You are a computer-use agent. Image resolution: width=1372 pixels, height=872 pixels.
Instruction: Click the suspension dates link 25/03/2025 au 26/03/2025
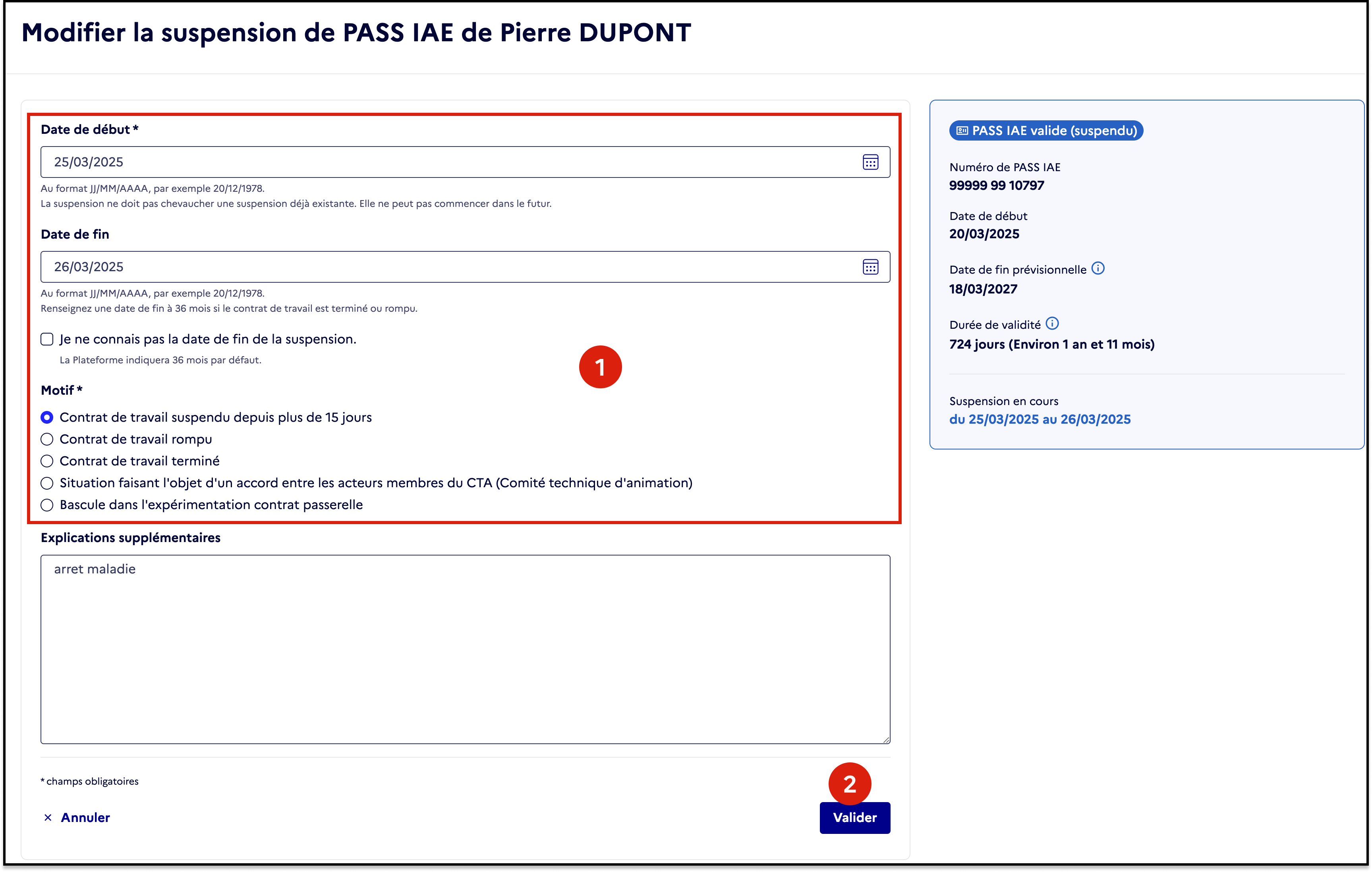click(1040, 419)
